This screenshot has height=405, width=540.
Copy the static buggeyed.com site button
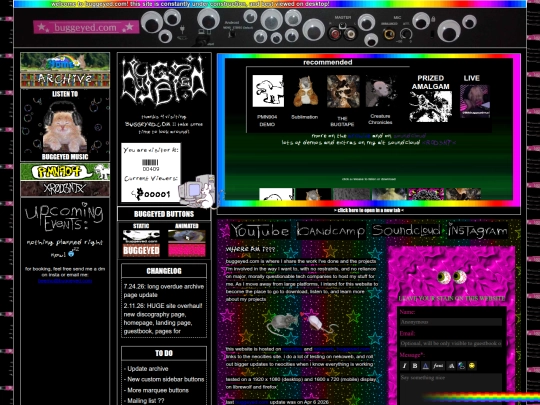[141, 237]
